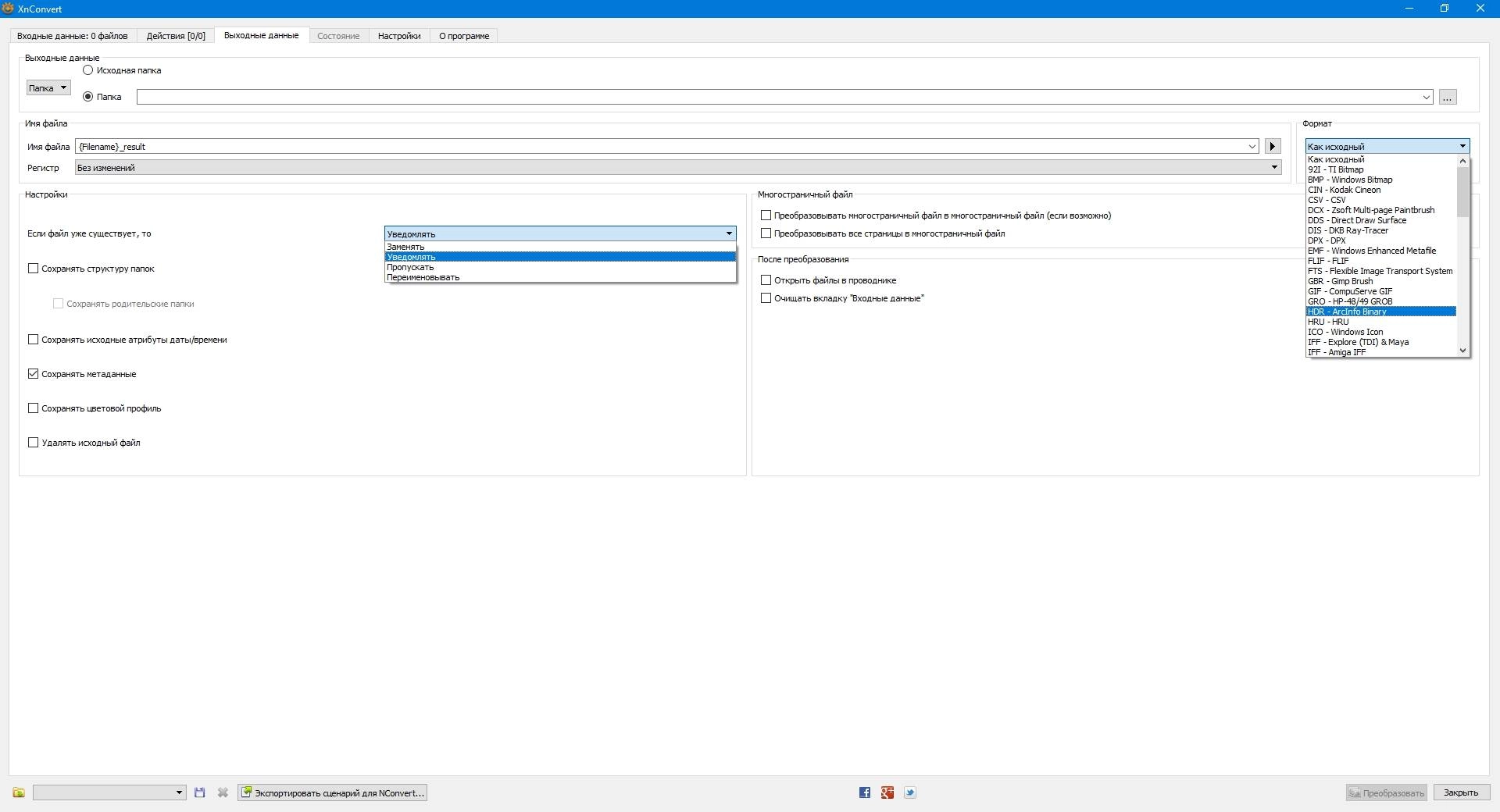Screen dimensions: 1500x812
Task: Click the format list scroll-down arrow
Action: click(x=1463, y=351)
